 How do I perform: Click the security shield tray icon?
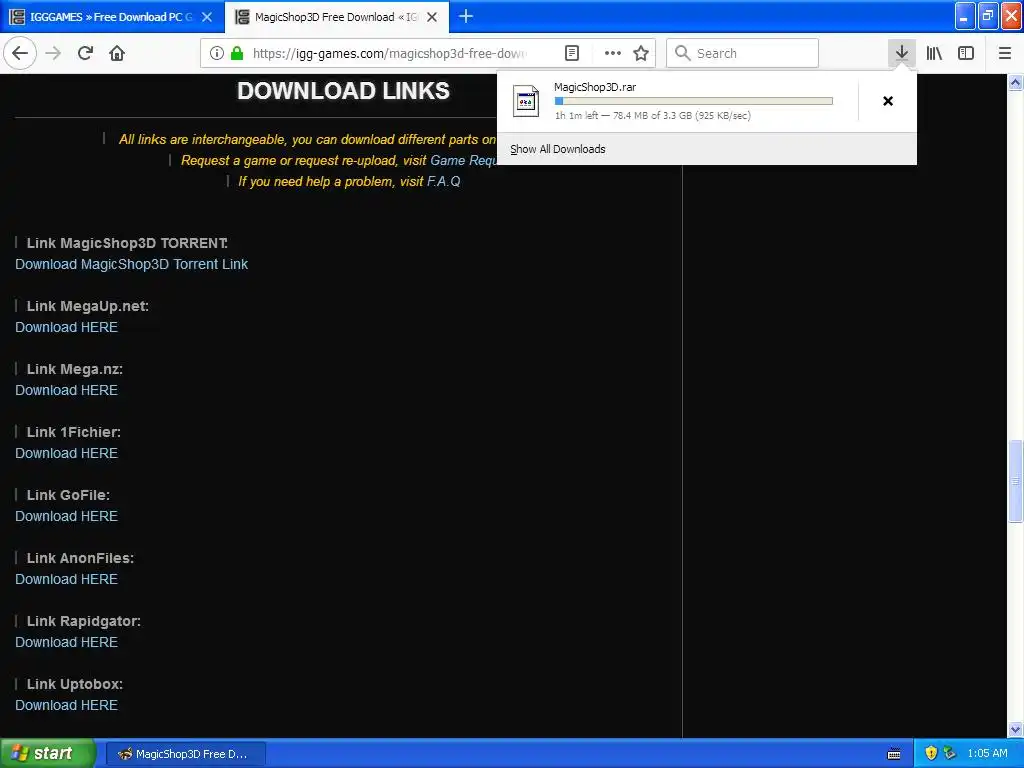pyautogui.click(x=931, y=753)
